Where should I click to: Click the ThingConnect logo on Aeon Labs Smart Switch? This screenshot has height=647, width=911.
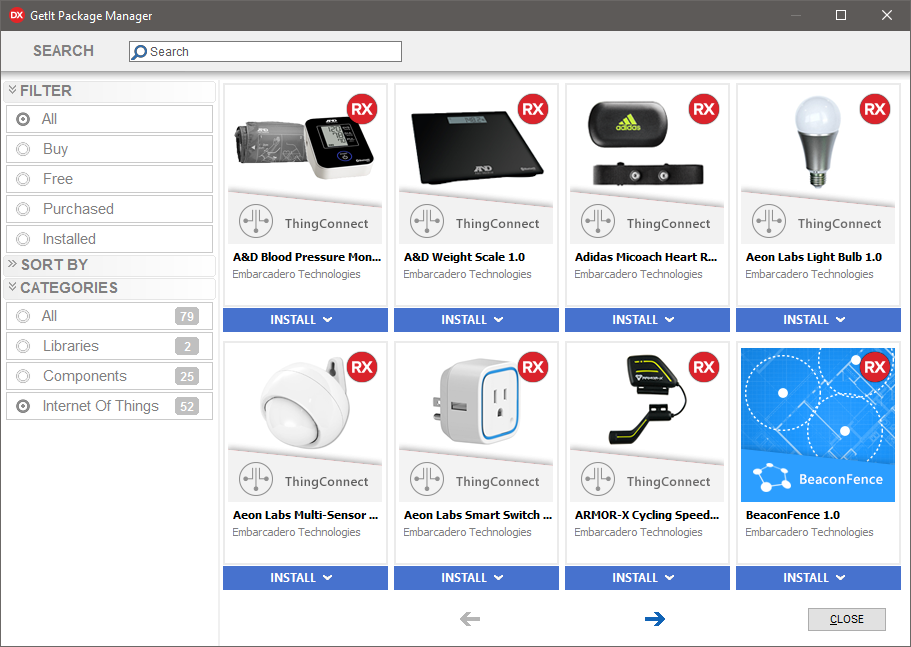pyautogui.click(x=427, y=479)
